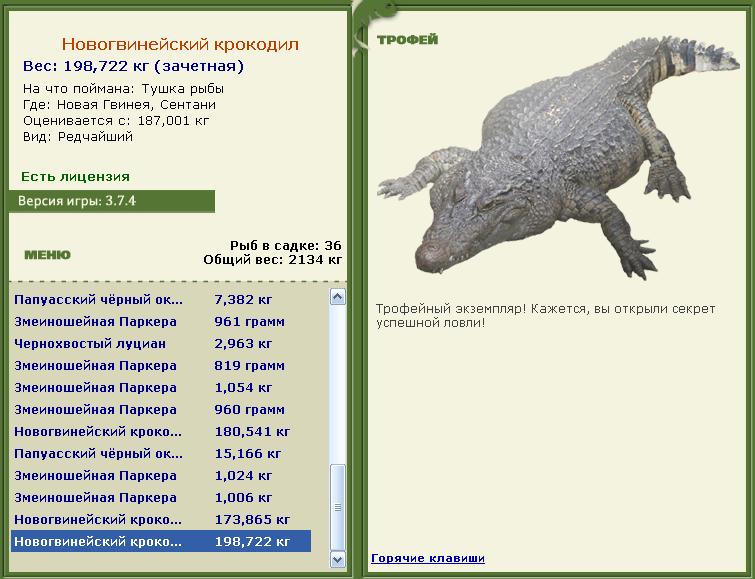Select the 180,541 кг crocodile entry
Screen dimensions: 755x579
[161, 431]
